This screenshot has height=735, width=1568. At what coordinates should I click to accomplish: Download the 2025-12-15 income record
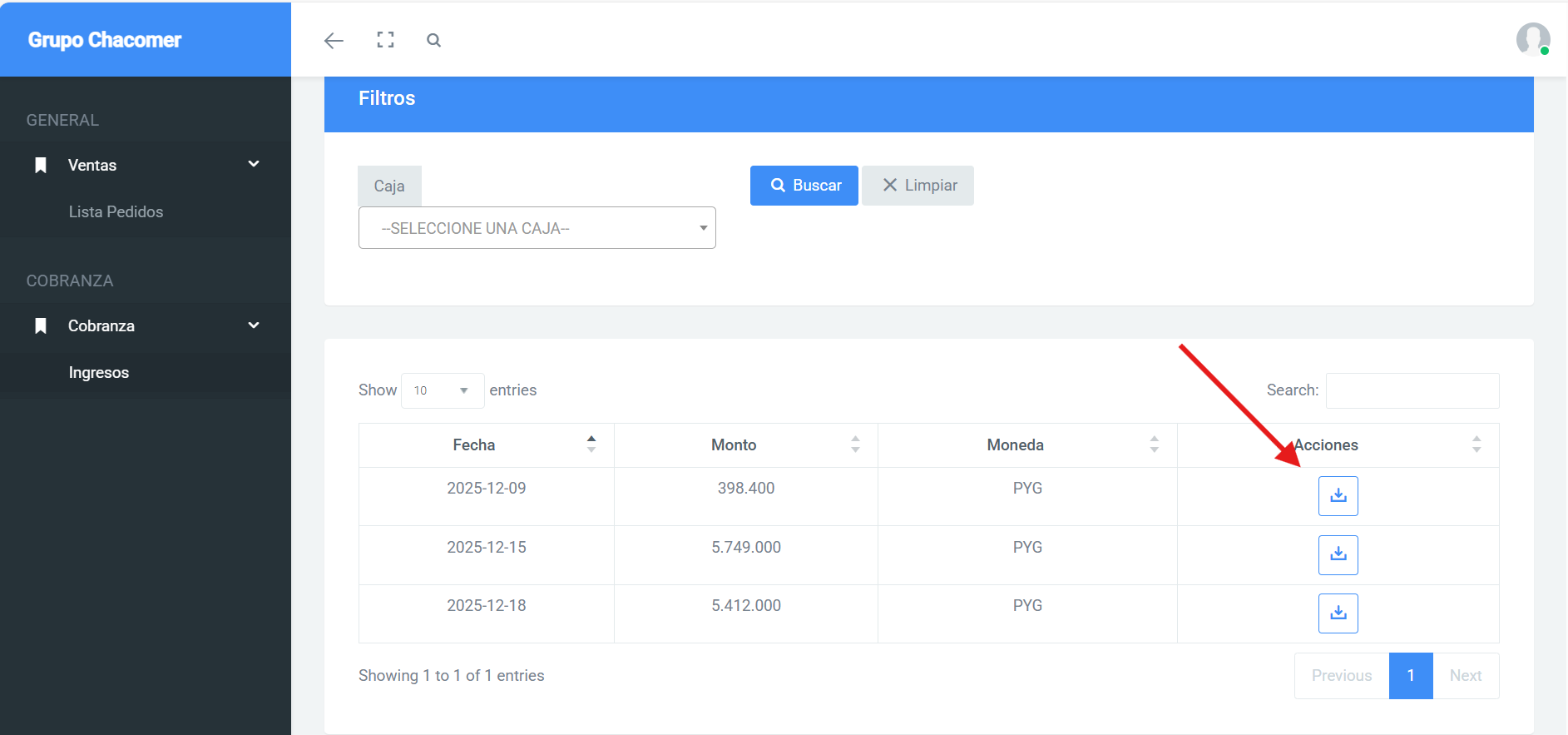[1338, 555]
